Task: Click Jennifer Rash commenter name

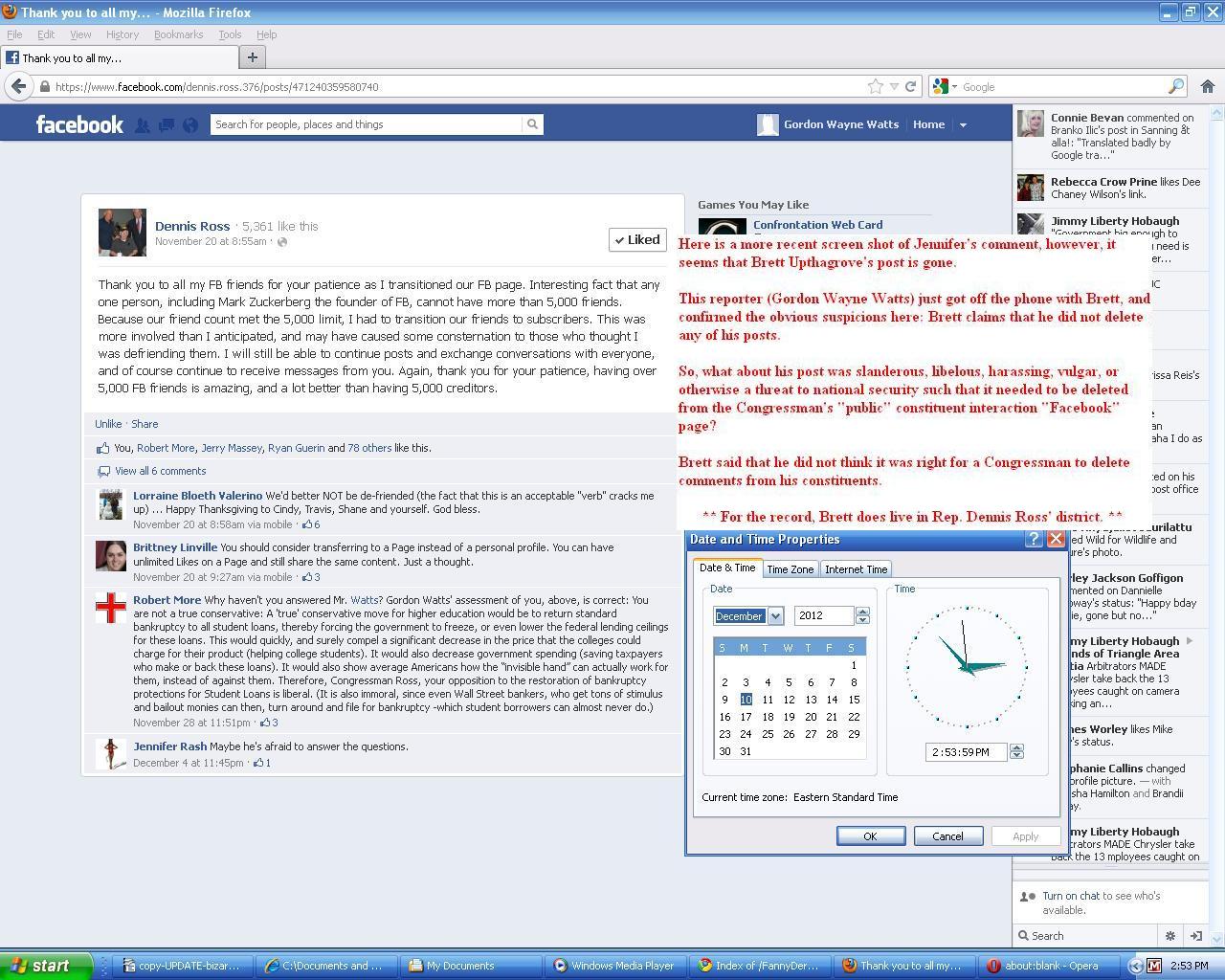Action: [x=169, y=746]
